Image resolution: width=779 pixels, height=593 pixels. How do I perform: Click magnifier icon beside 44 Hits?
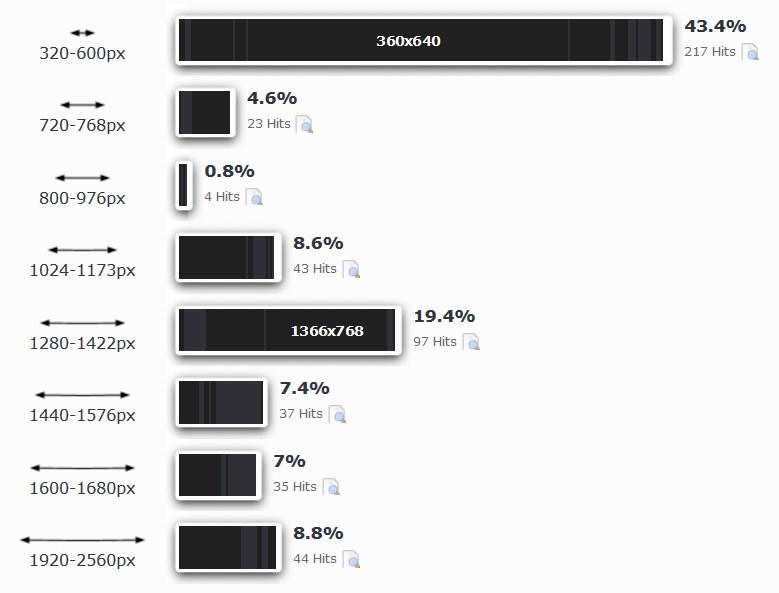point(351,559)
